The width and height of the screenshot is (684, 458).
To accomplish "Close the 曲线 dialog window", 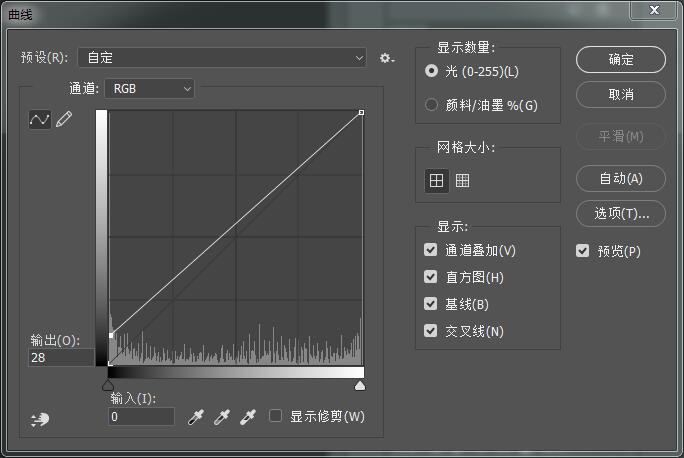I will 654,10.
